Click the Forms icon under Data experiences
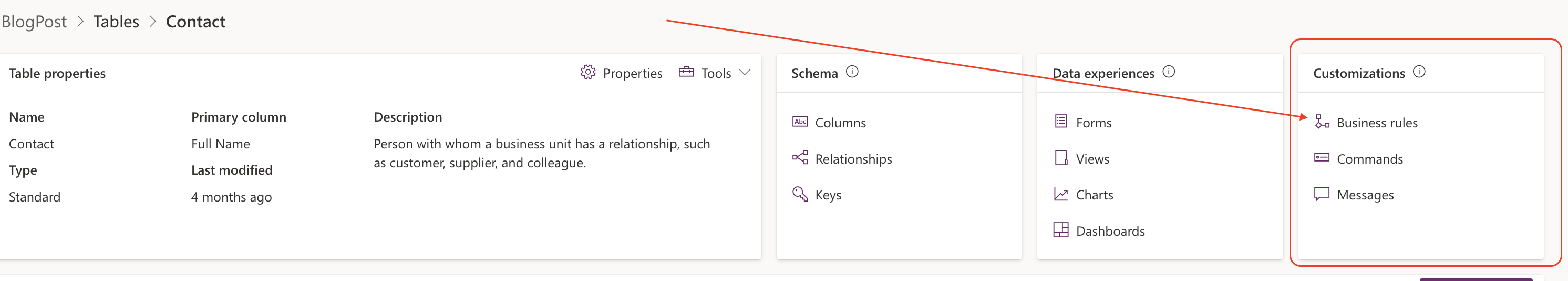Viewport: 1568px width, 281px height. point(1060,122)
